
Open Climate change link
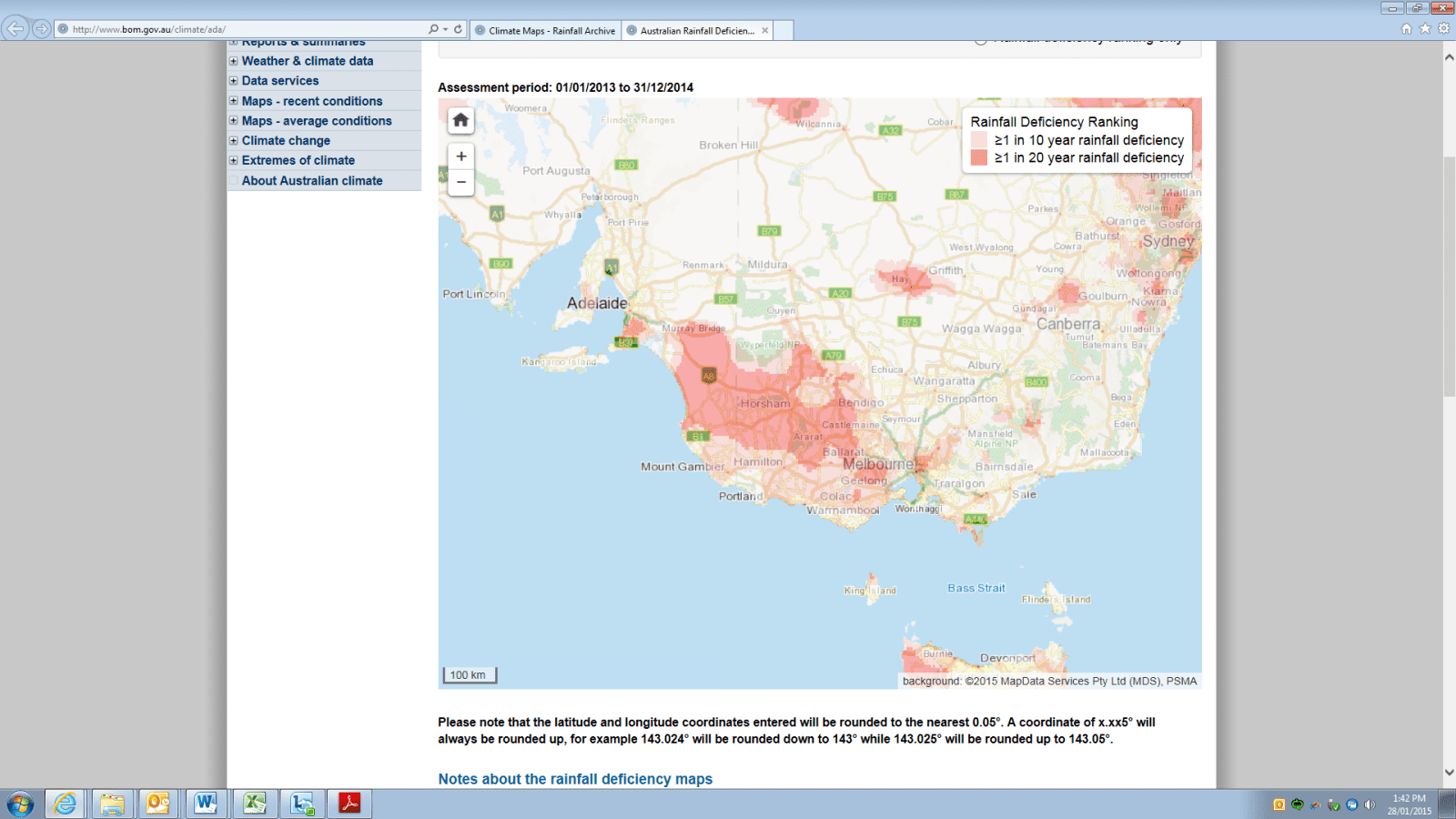tap(286, 141)
